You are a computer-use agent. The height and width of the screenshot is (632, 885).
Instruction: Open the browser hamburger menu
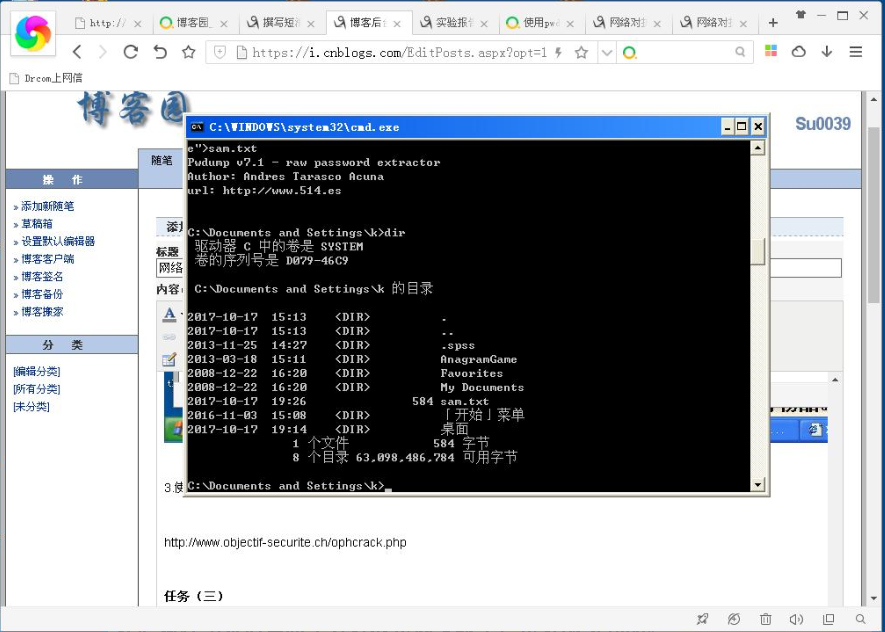[x=856, y=52]
